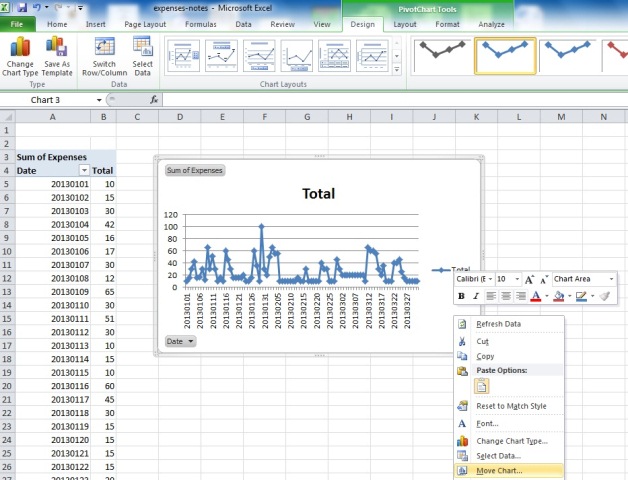
Task: Click the Sum of Expenses cell A3
Action: point(53,157)
